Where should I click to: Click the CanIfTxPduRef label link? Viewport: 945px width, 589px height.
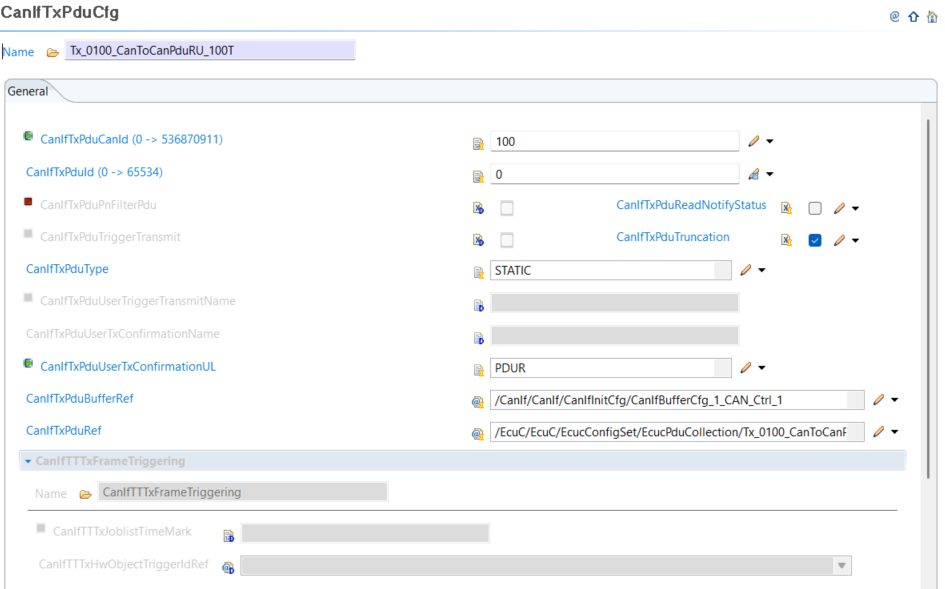coord(64,430)
